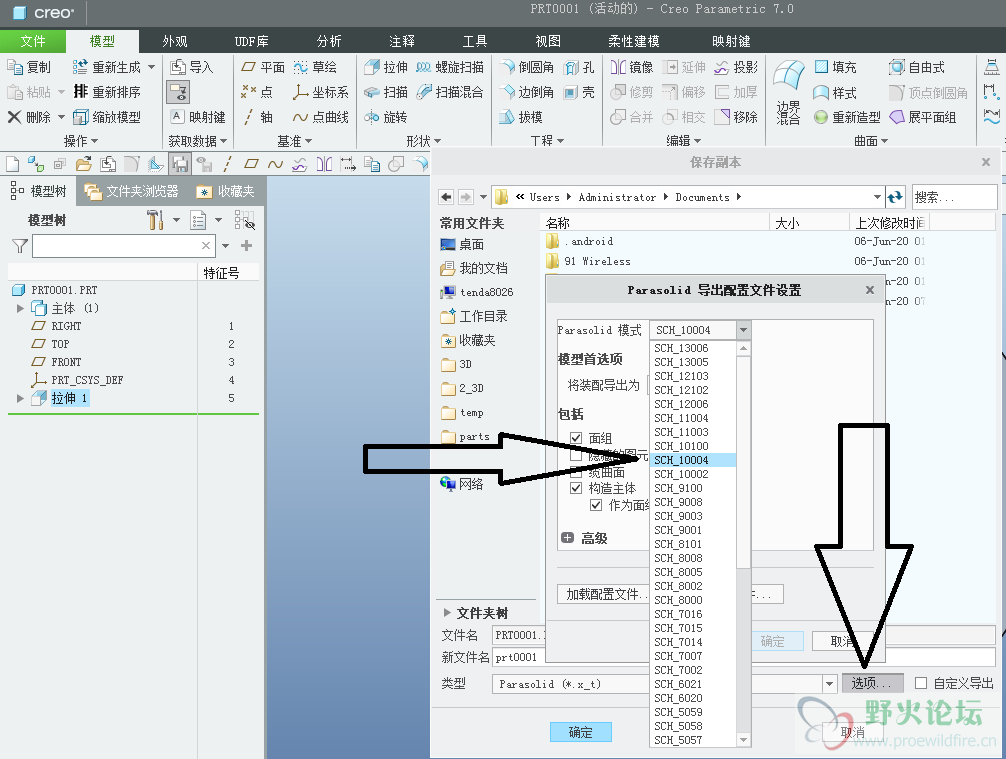Click the model tree filter field

(123, 246)
